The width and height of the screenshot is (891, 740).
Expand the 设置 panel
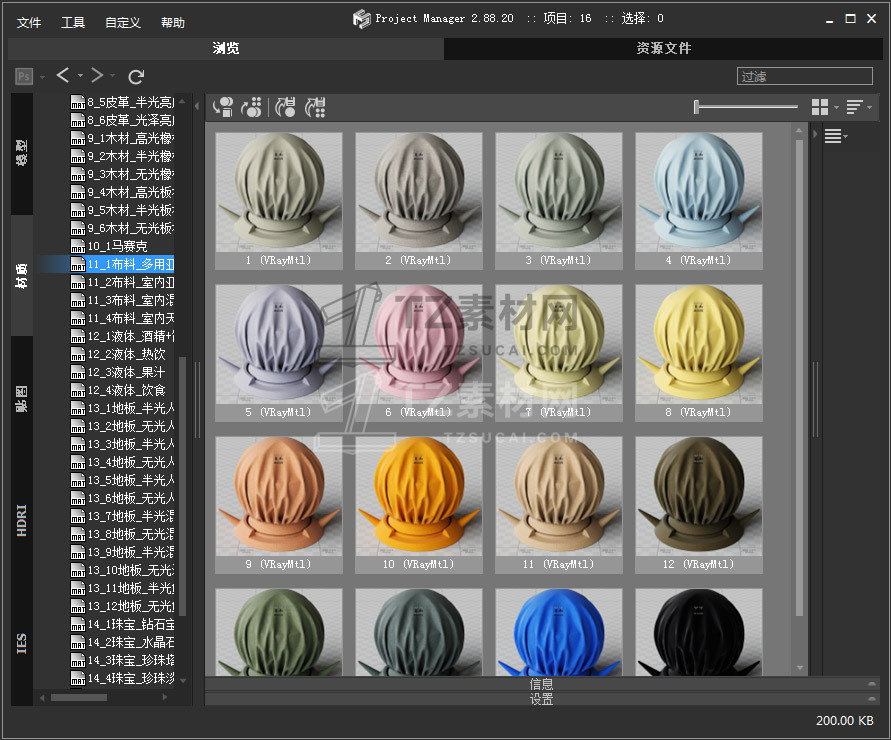pyautogui.click(x=541, y=699)
